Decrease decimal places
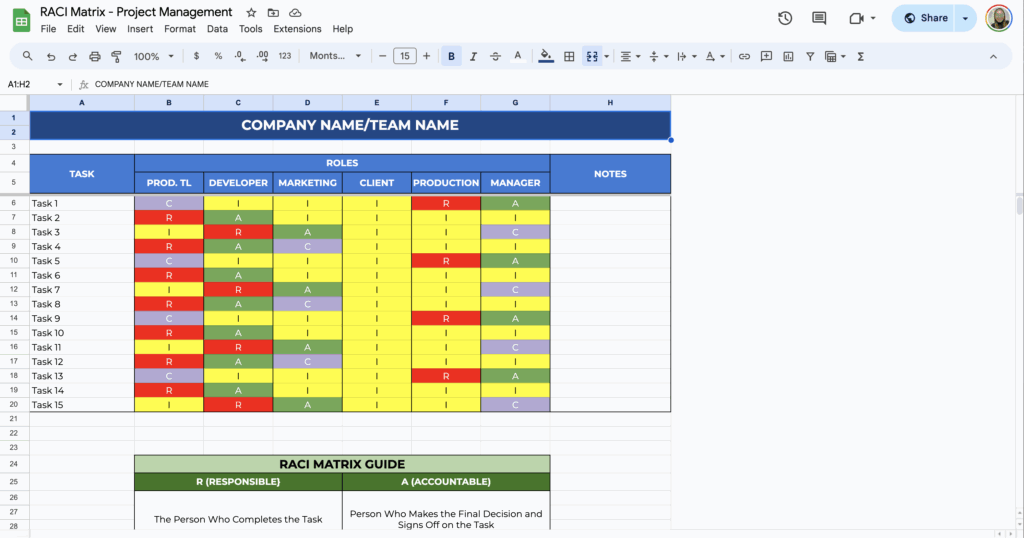The width and height of the screenshot is (1024, 538). click(x=240, y=56)
